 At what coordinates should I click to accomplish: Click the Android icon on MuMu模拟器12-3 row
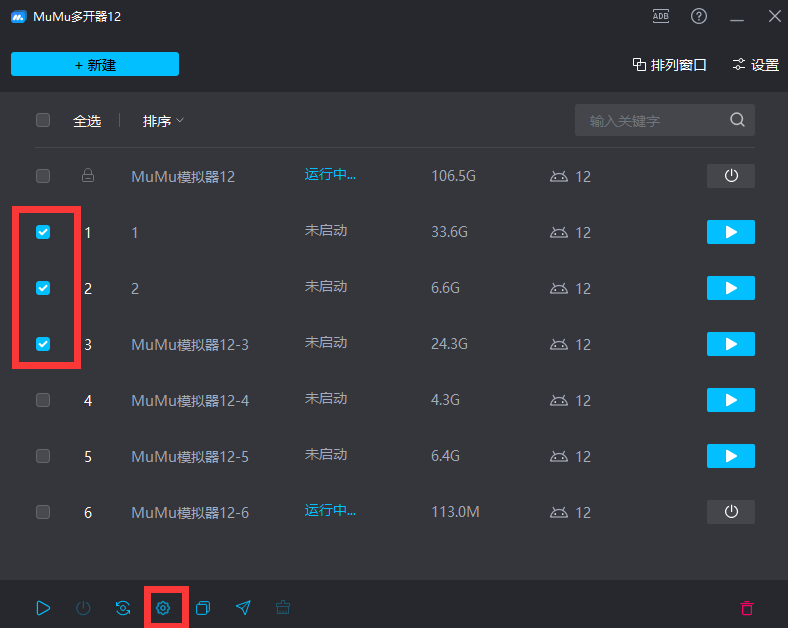559,344
